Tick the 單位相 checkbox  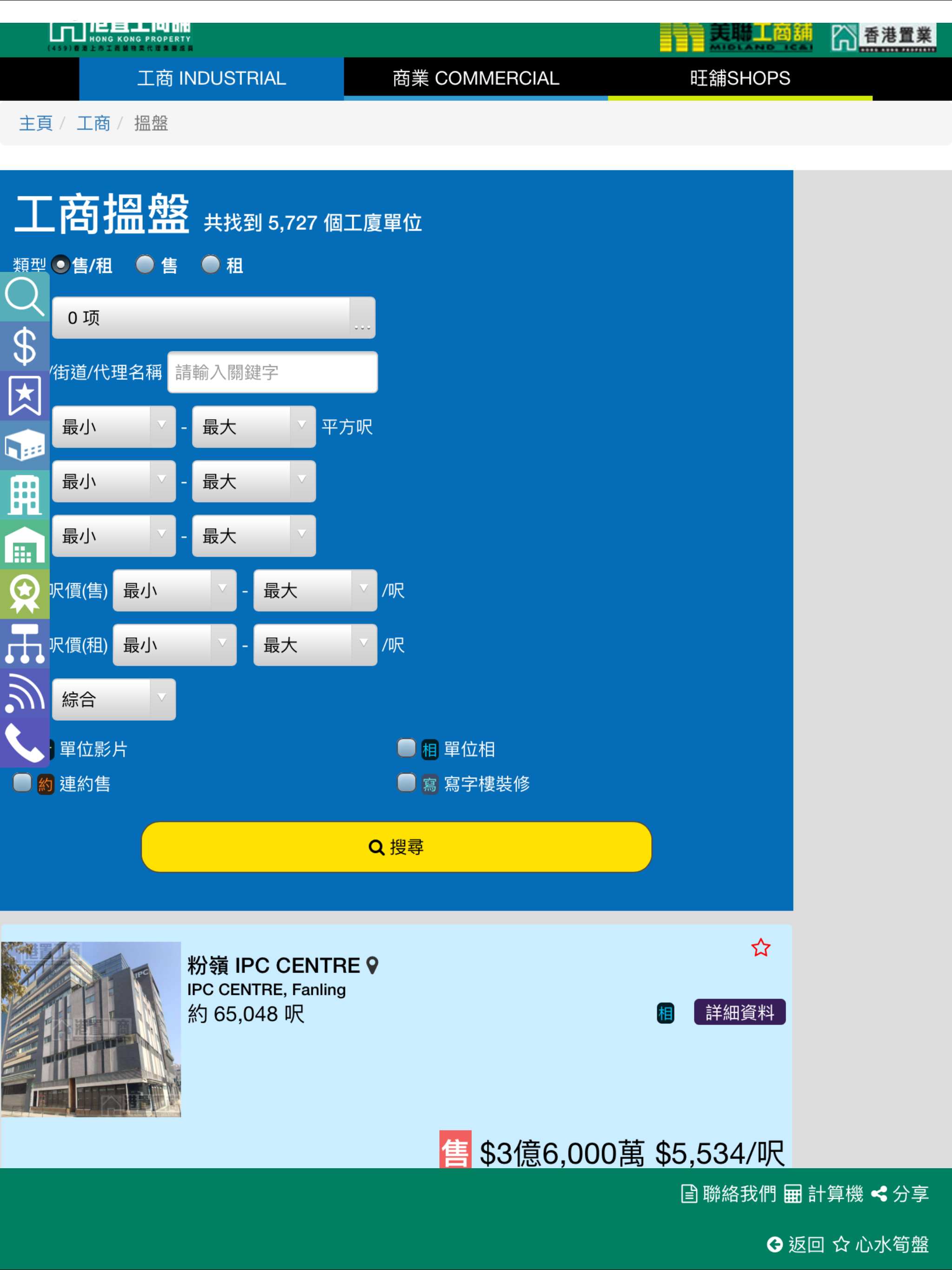click(406, 748)
